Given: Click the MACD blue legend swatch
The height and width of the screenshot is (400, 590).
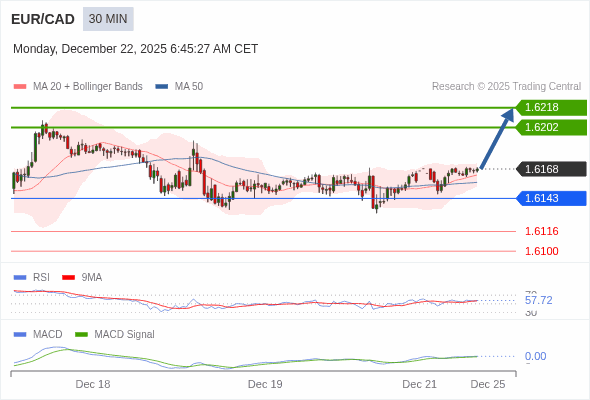Looking at the screenshot, I should (x=20, y=335).
